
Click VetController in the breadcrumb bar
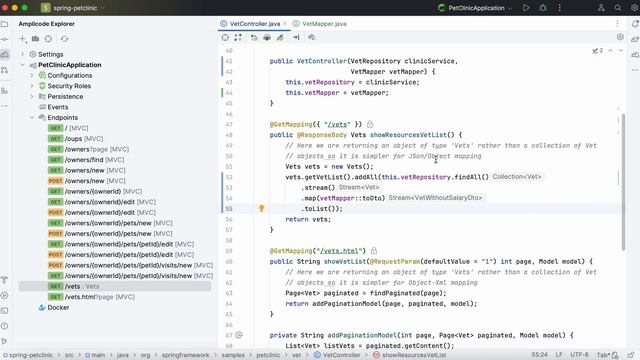point(337,355)
